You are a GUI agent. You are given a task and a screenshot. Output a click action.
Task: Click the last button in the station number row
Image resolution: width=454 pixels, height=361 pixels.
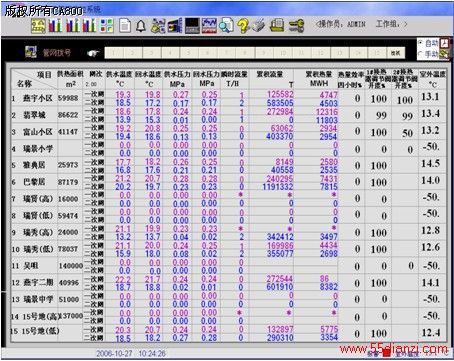(396, 53)
